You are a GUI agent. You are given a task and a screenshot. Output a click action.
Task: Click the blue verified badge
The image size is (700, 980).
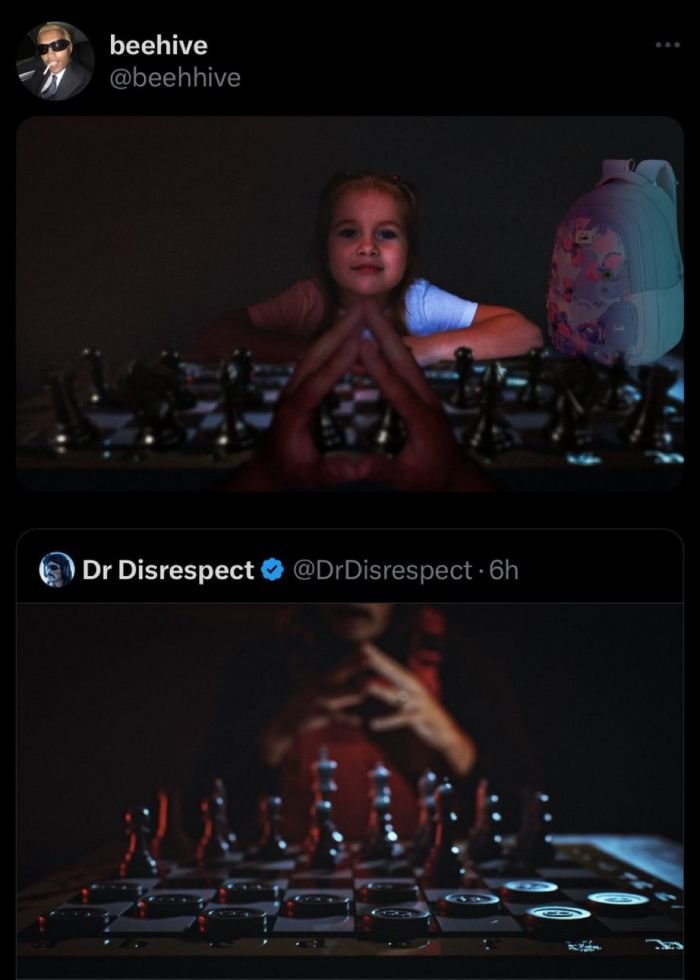[x=272, y=570]
